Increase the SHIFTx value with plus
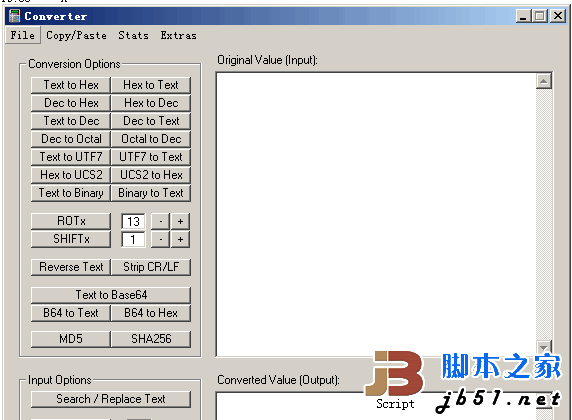The height and width of the screenshot is (420, 572). [180, 240]
